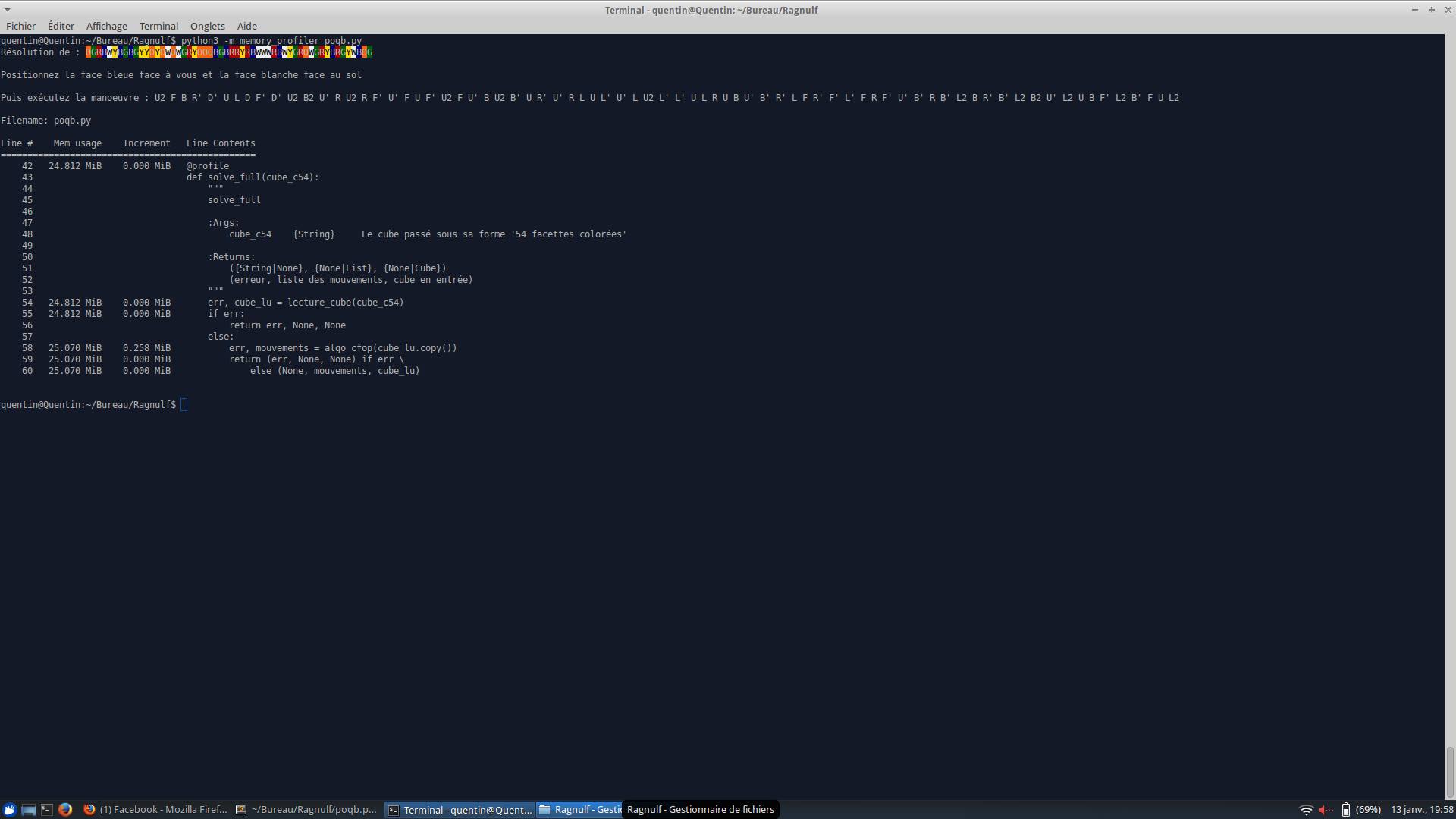
Task: Click 'err, cube_lu = lecture_cube(cube_c54)' line
Action: pyautogui.click(x=306, y=303)
